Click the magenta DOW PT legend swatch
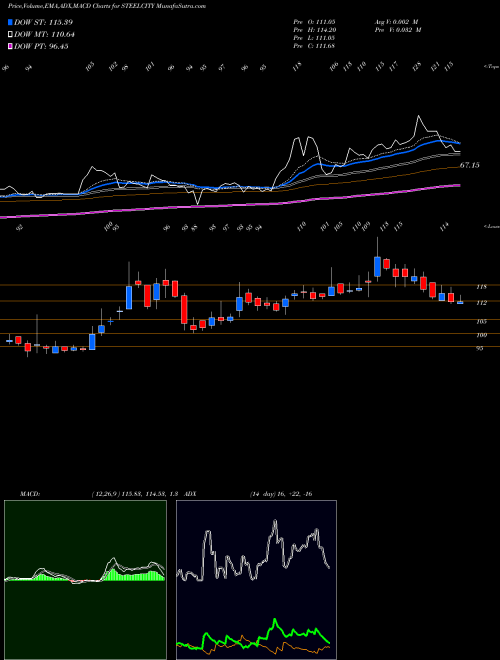The image size is (500, 660). [10, 46]
